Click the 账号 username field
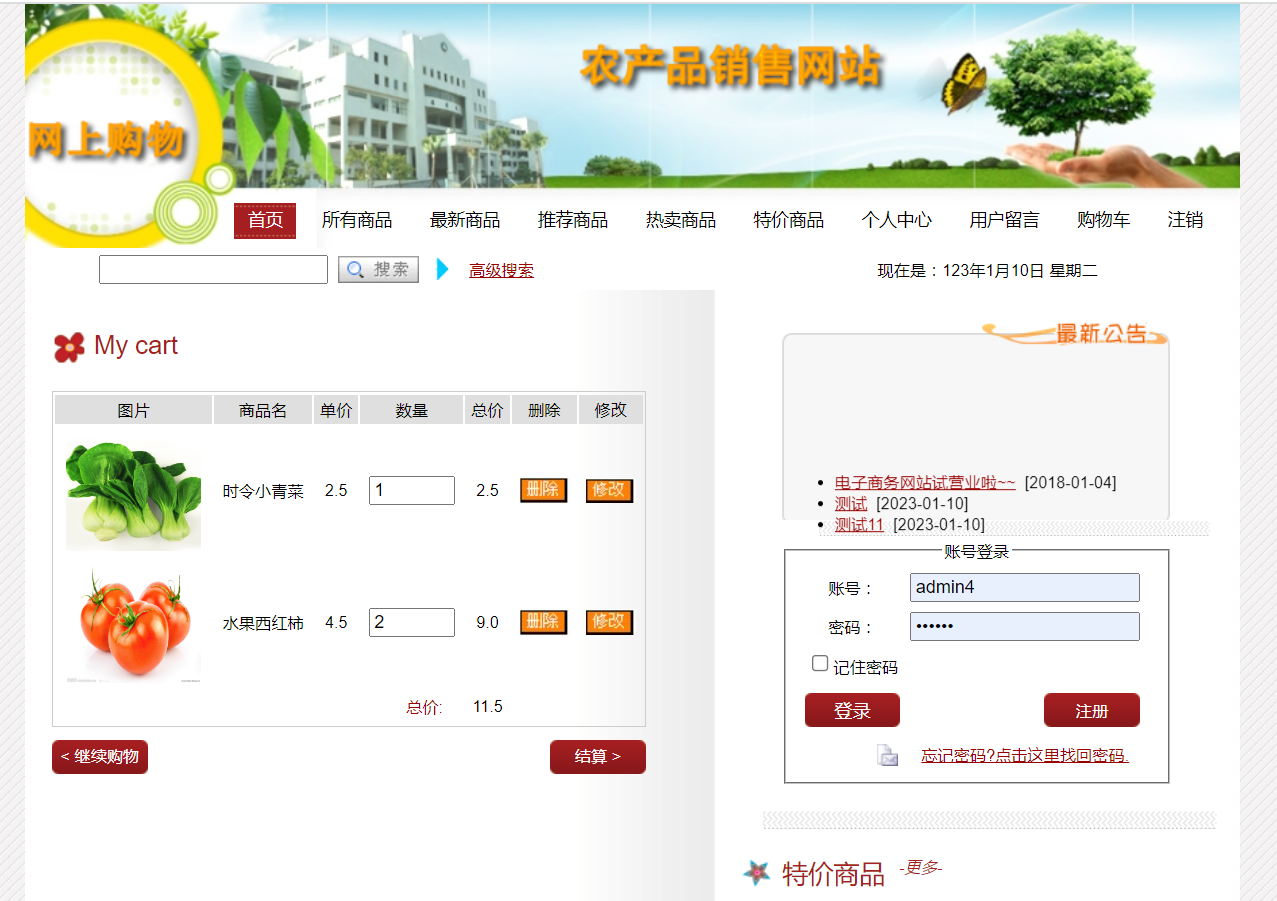The image size is (1277, 901). click(x=1025, y=587)
